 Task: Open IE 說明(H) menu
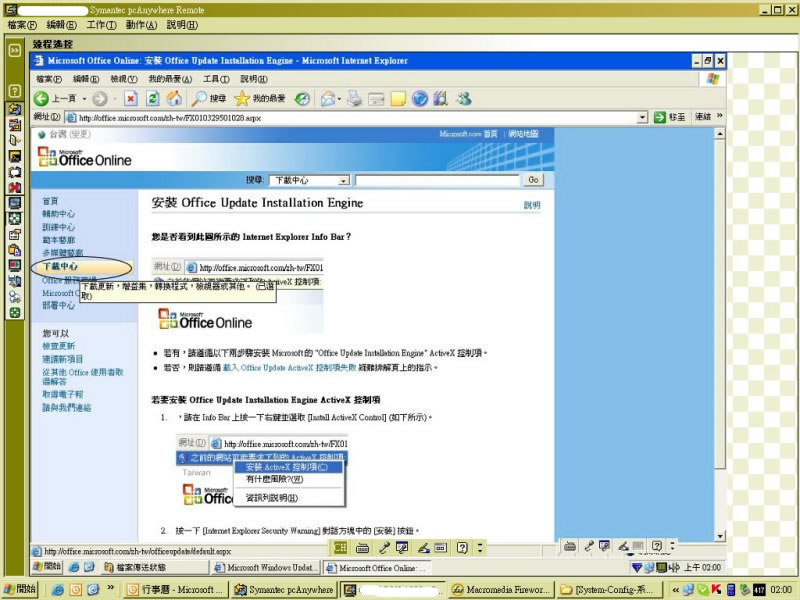[x=254, y=79]
